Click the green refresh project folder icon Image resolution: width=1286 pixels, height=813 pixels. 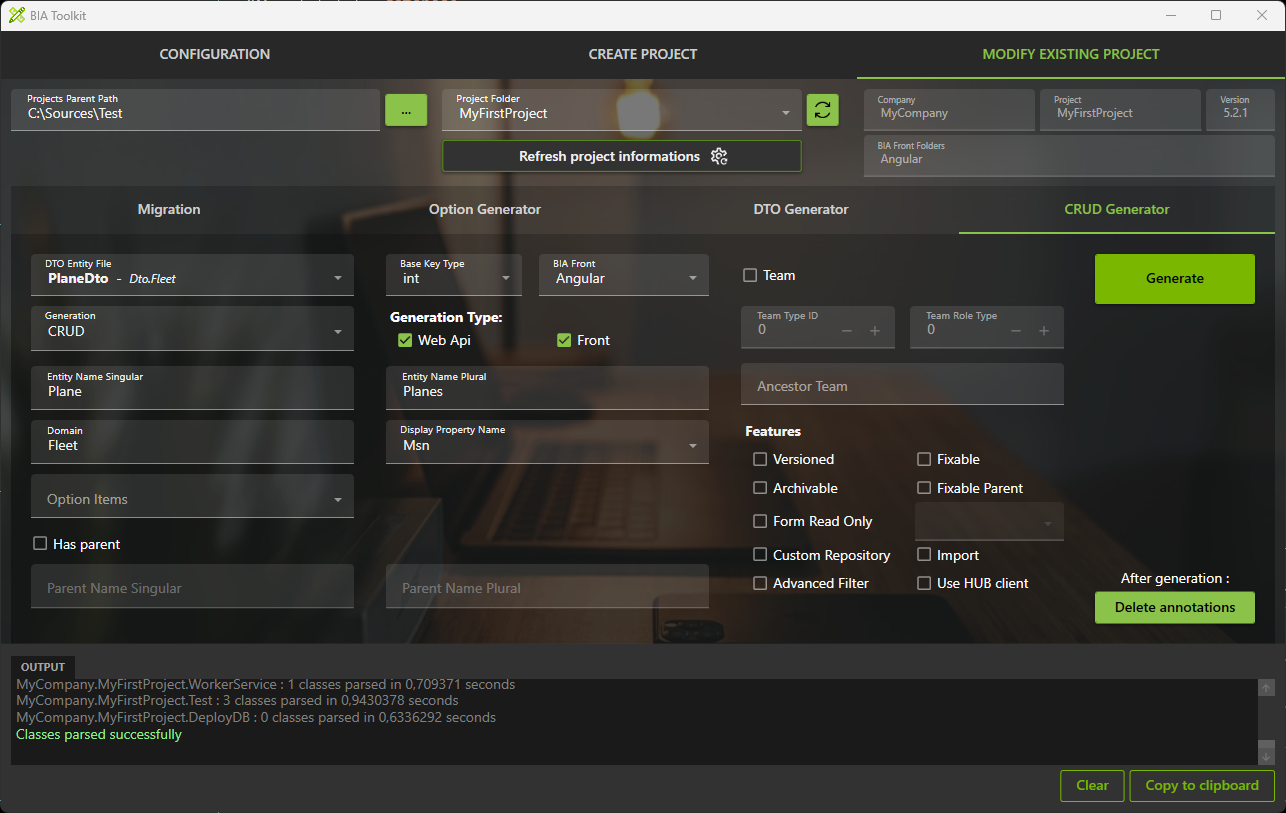coord(822,110)
